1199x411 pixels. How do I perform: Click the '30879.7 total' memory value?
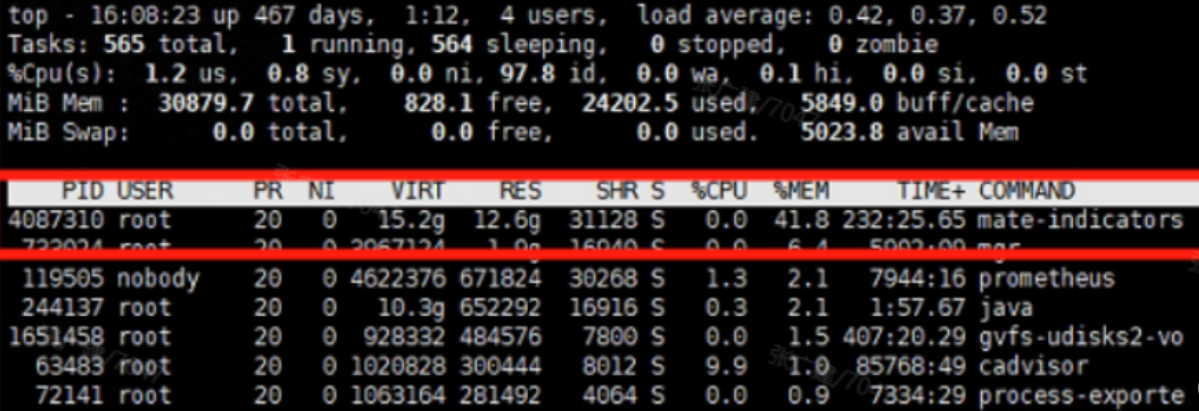click(247, 103)
